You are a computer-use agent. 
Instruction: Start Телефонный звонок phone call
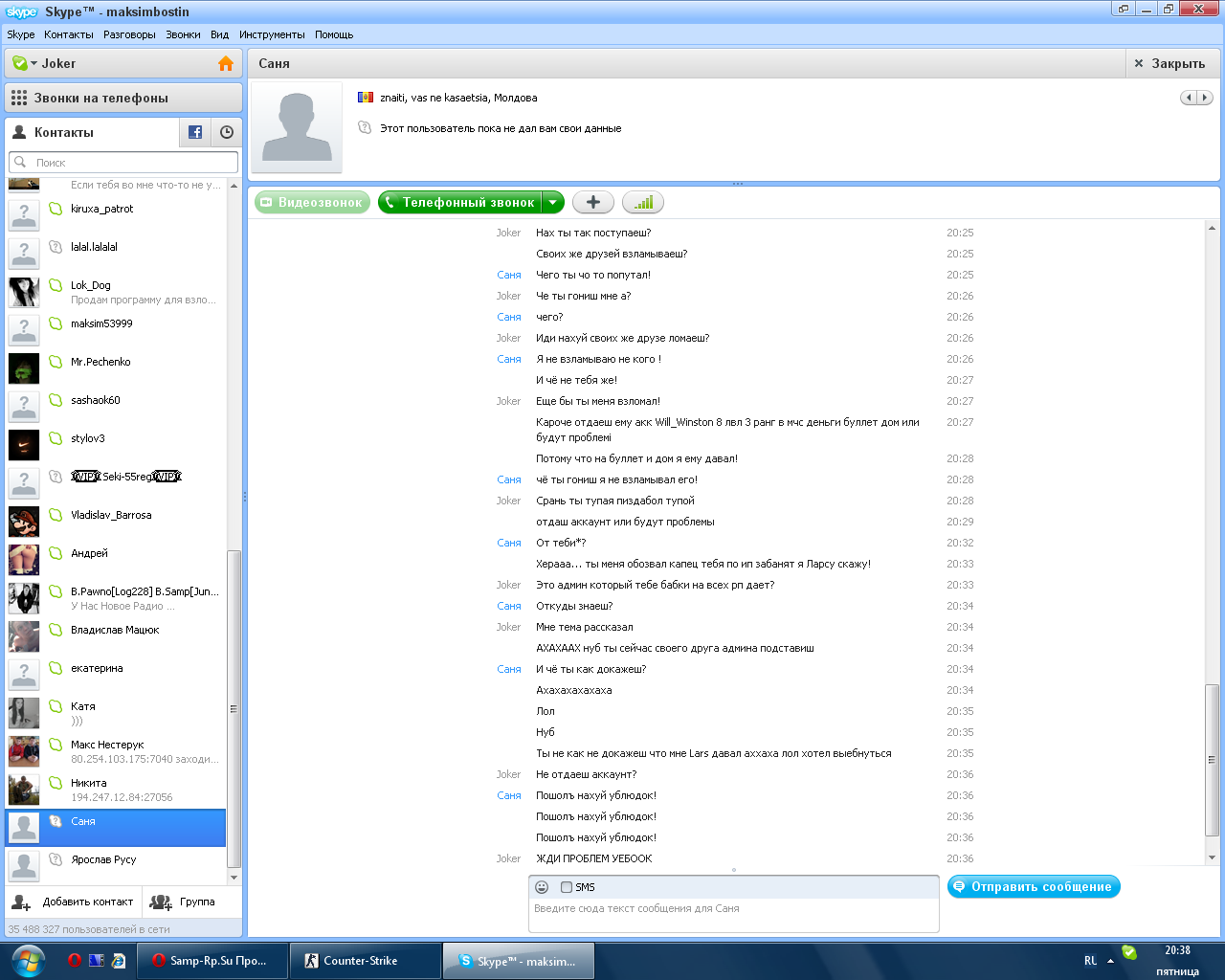click(460, 202)
